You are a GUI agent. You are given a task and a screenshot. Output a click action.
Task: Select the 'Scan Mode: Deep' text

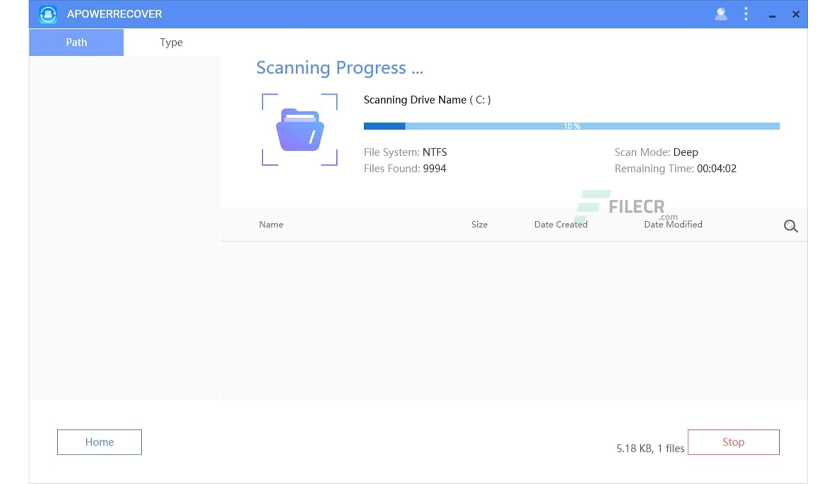[656, 152]
